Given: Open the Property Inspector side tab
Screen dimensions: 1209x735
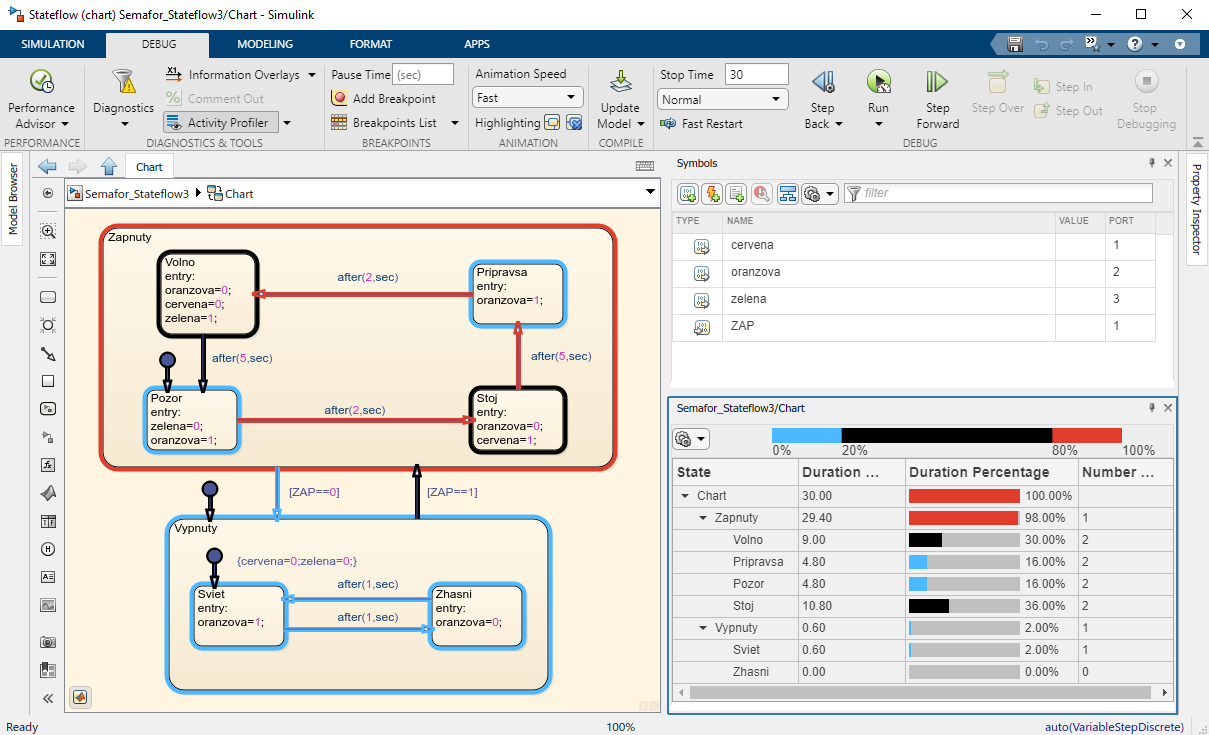Looking at the screenshot, I should [x=1196, y=209].
